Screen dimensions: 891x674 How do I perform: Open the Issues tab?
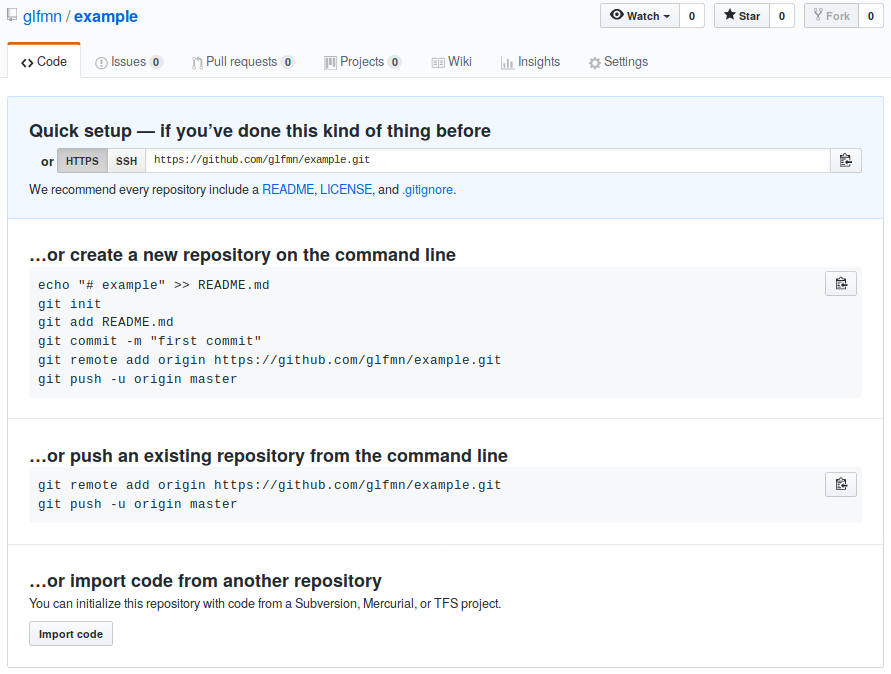129,62
